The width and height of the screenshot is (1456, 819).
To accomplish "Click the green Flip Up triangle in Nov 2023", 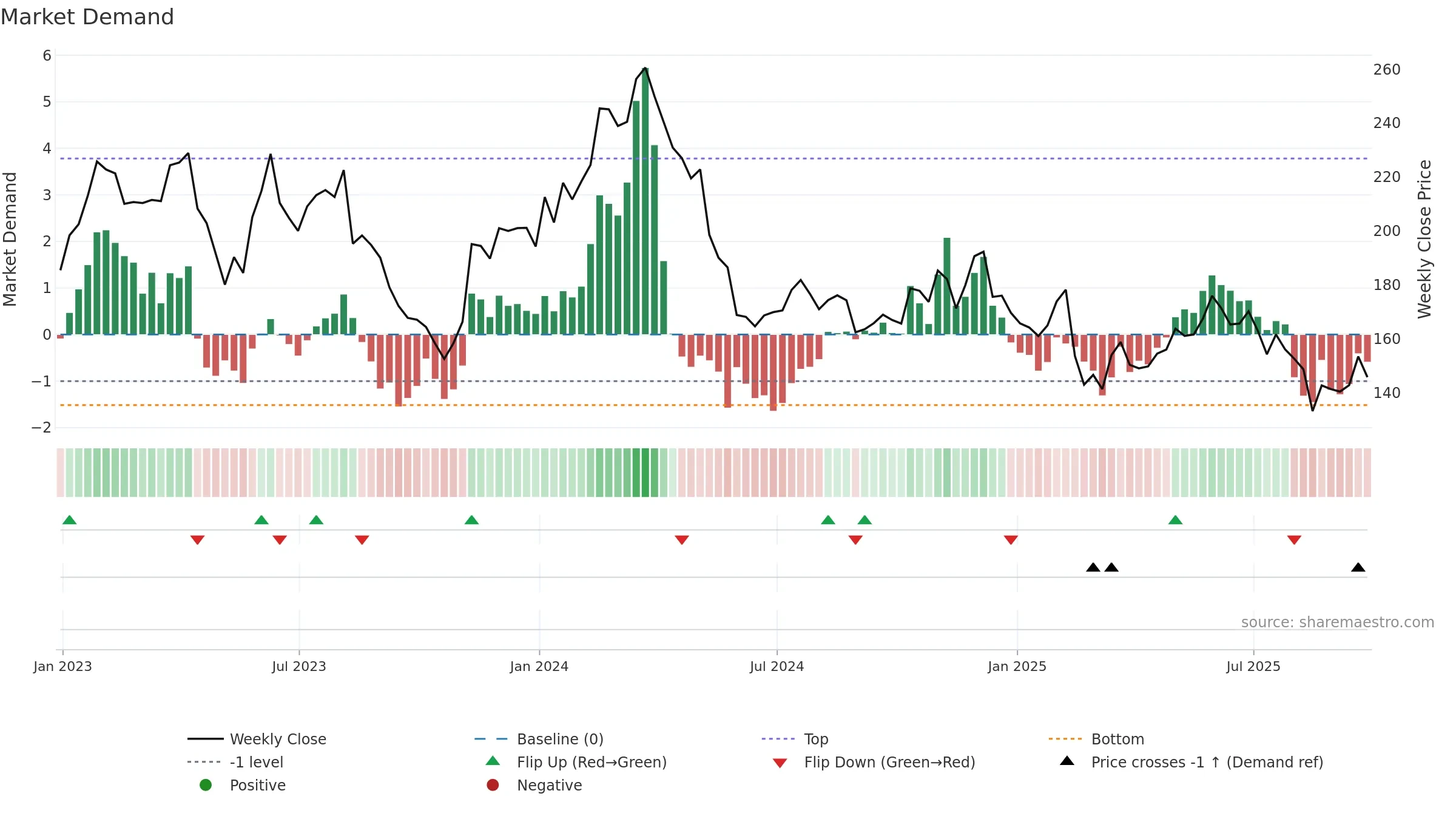I will (471, 520).
